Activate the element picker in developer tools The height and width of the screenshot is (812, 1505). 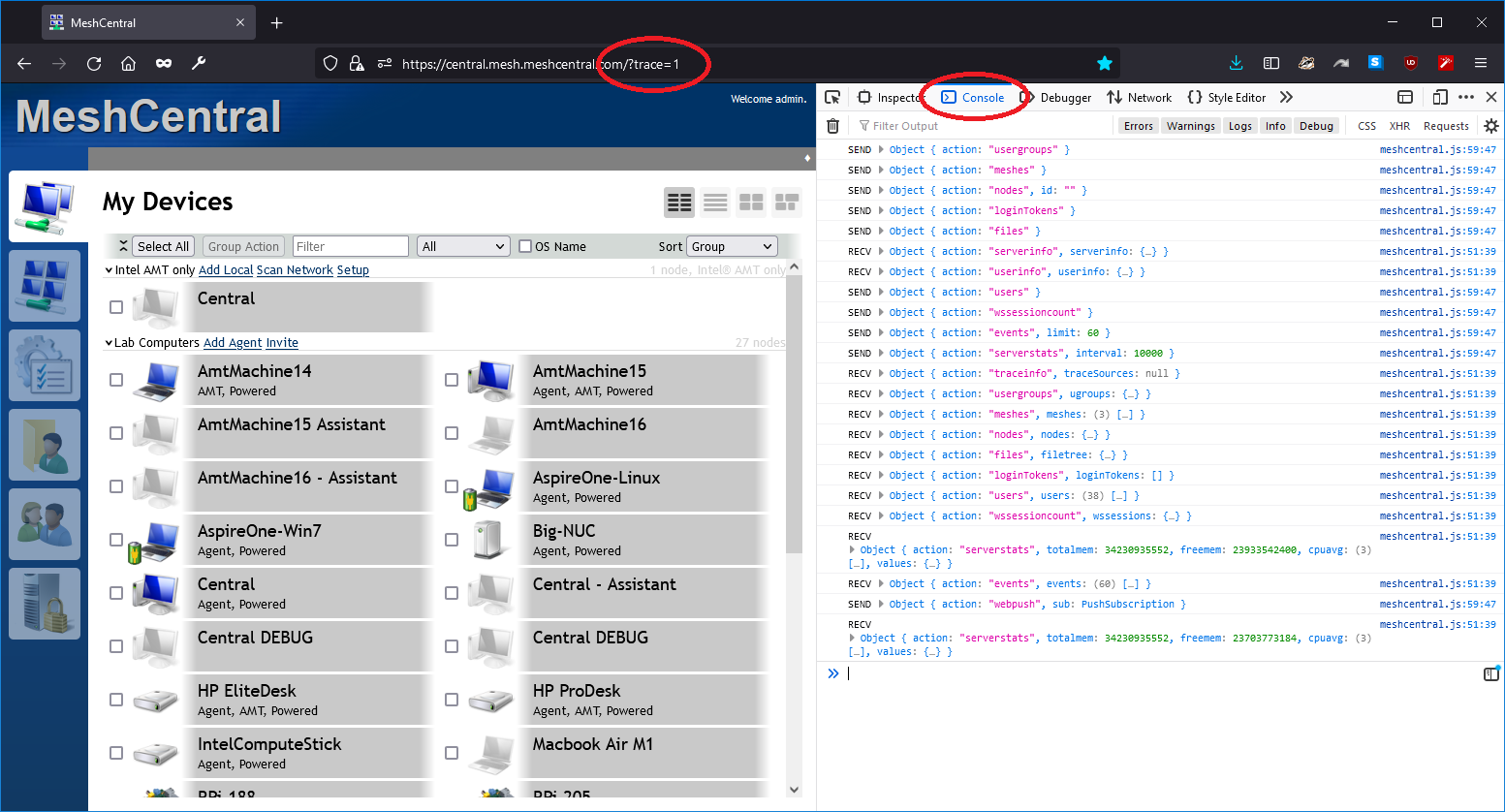coord(831,97)
